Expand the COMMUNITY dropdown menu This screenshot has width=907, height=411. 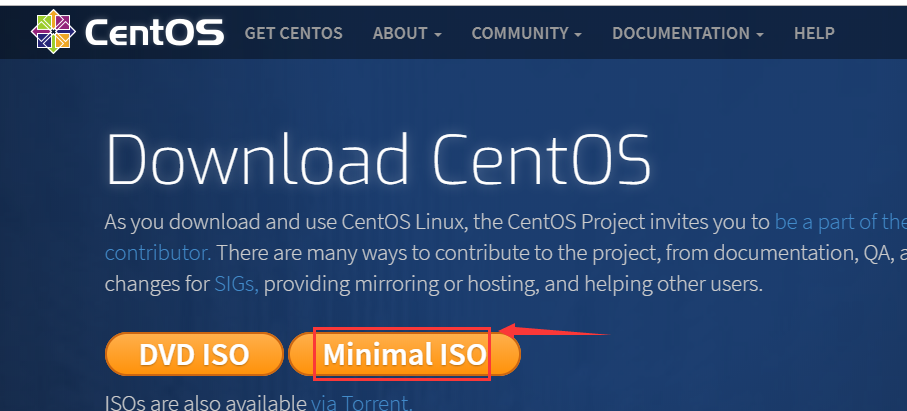[x=526, y=34]
